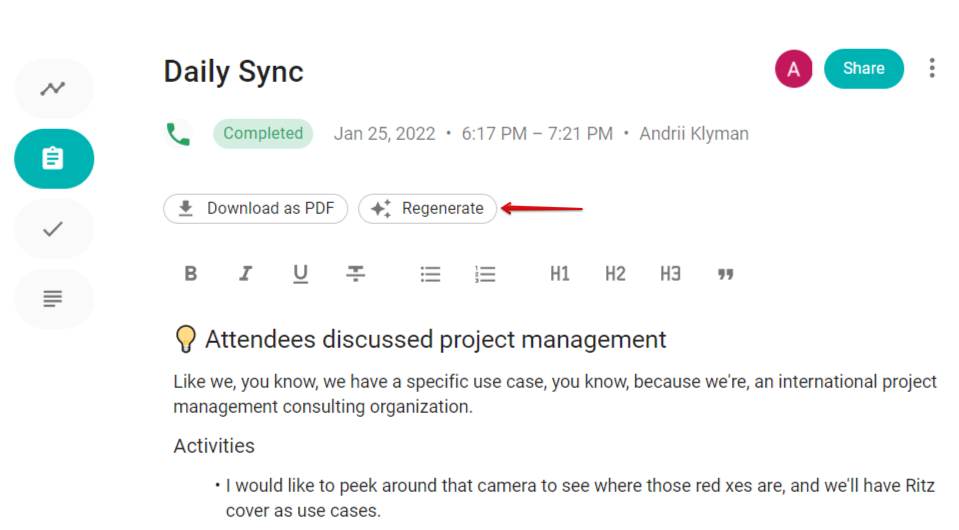
Task: Apply Heading 2 style
Action: point(615,274)
